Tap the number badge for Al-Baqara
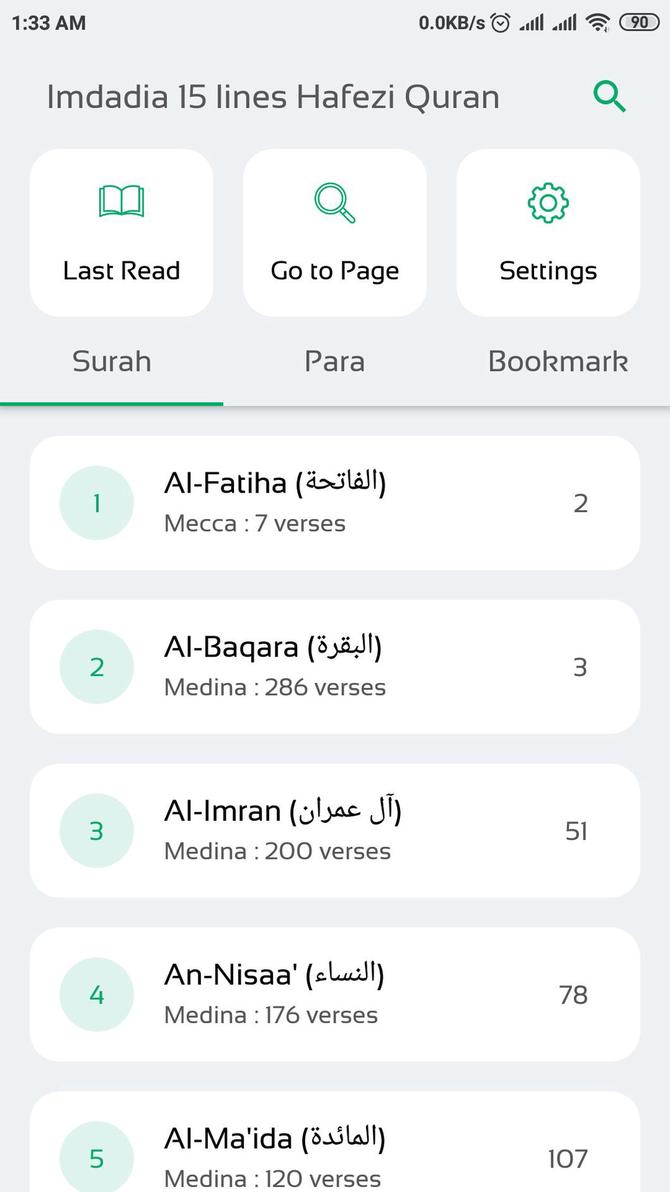Image resolution: width=670 pixels, height=1192 pixels. point(97,667)
